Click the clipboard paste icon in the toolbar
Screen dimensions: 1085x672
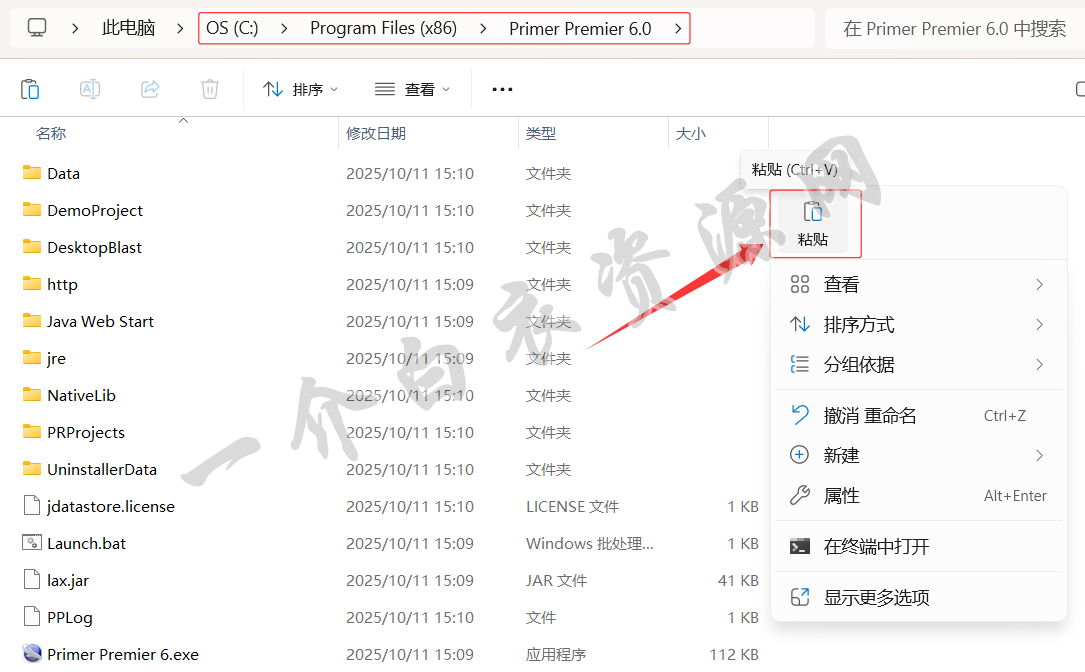[x=30, y=89]
